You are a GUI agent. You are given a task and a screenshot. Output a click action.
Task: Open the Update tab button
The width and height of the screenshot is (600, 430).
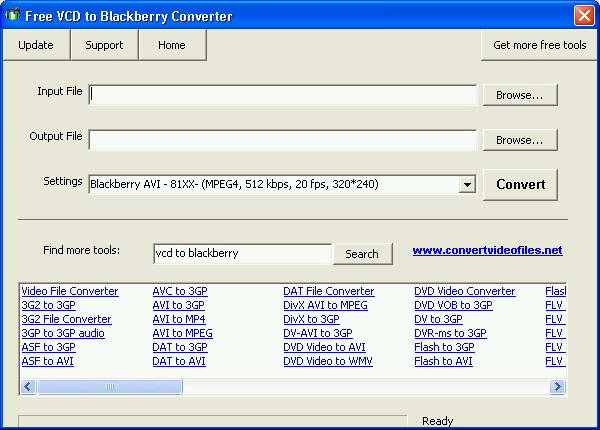36,45
